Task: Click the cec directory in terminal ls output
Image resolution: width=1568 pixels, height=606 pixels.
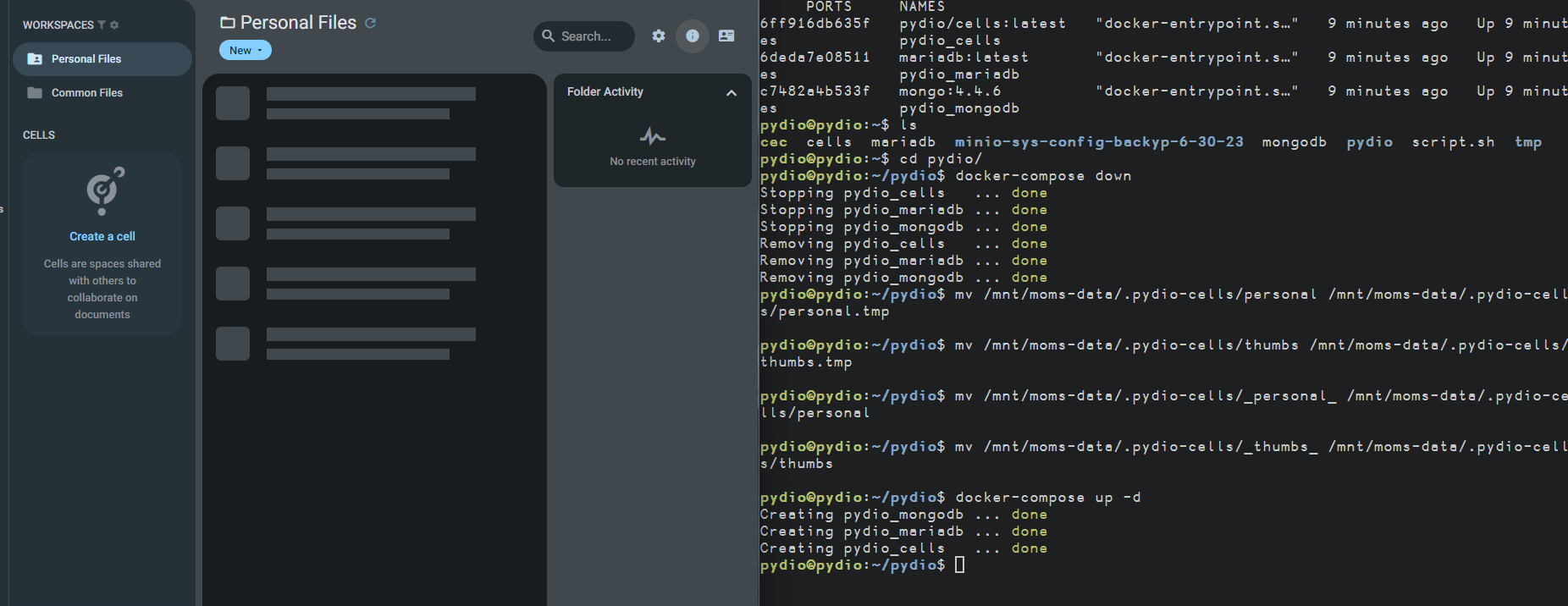Action: coord(774,142)
